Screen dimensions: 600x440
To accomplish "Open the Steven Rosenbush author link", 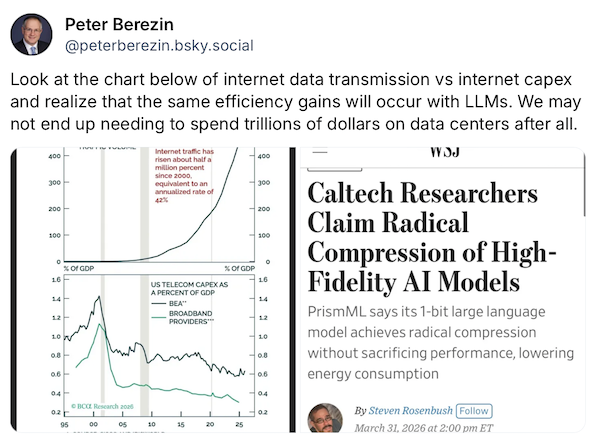I will pyautogui.click(x=410, y=411).
